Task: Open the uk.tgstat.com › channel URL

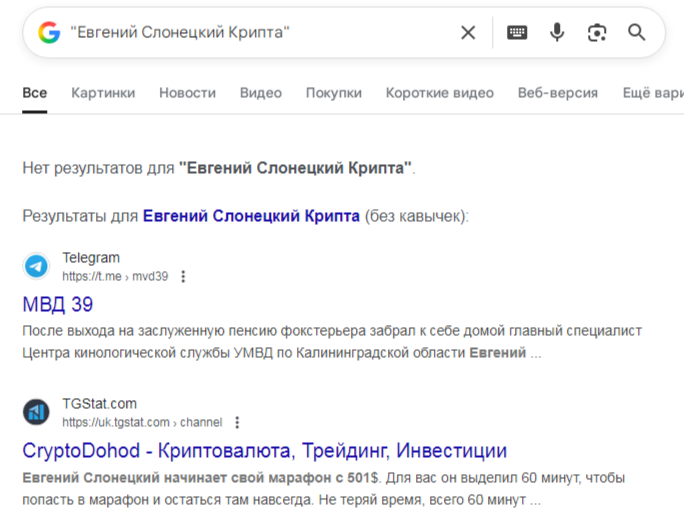Action: click(x=142, y=423)
